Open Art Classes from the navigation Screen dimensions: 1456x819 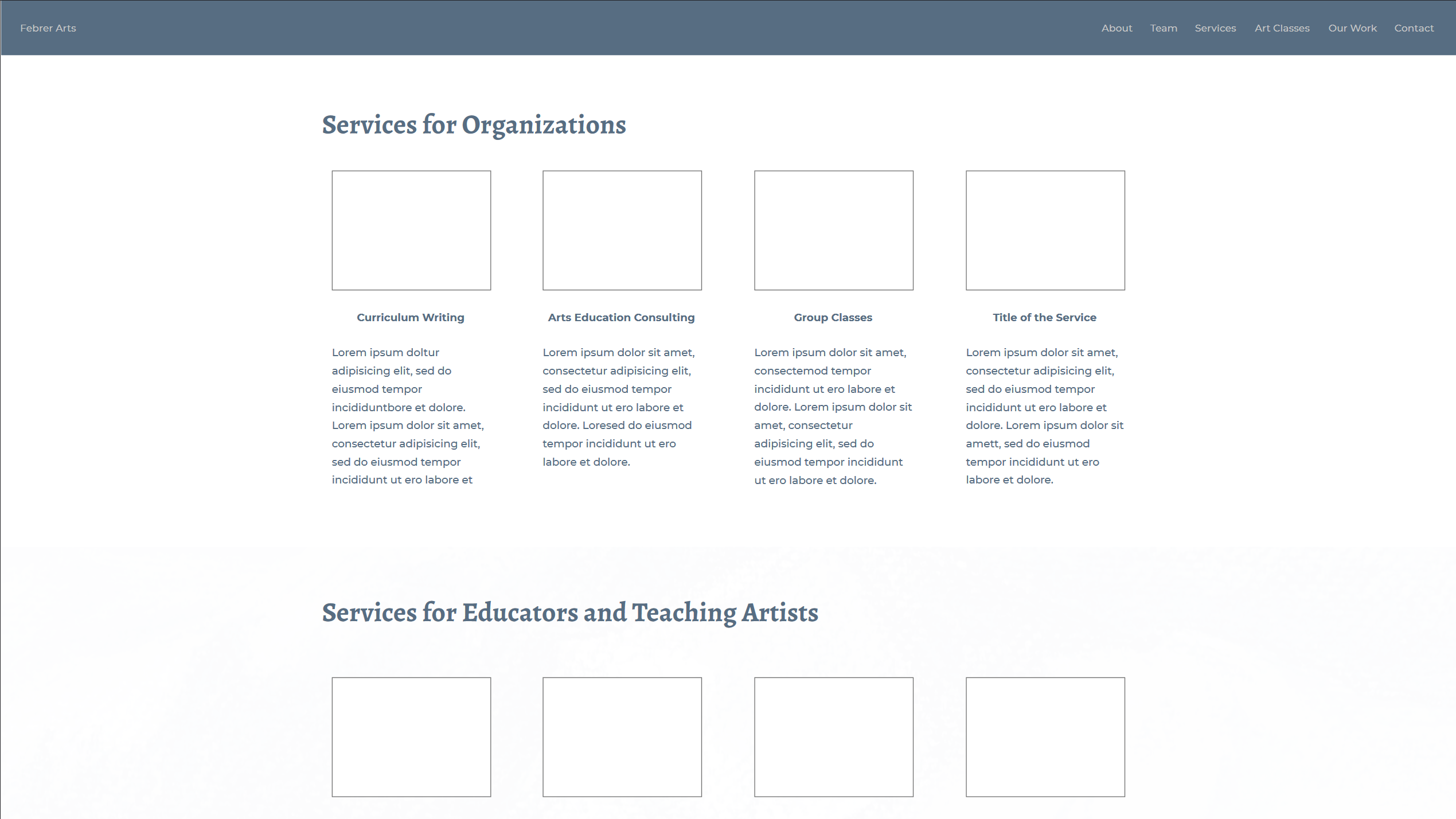(x=1282, y=28)
